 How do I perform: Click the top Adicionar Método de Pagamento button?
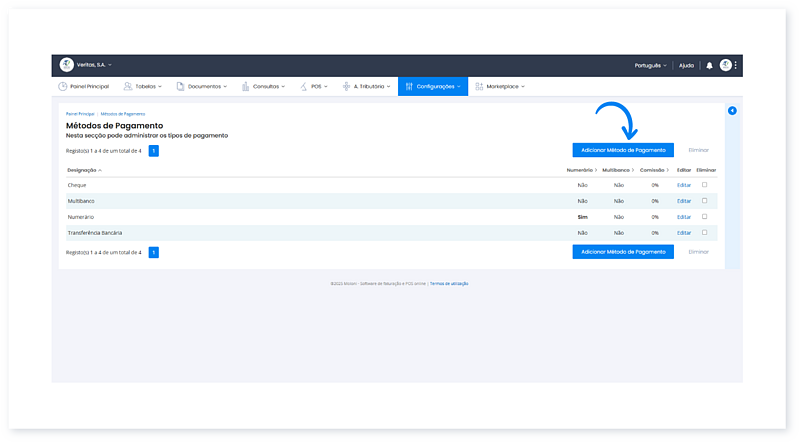click(x=623, y=150)
